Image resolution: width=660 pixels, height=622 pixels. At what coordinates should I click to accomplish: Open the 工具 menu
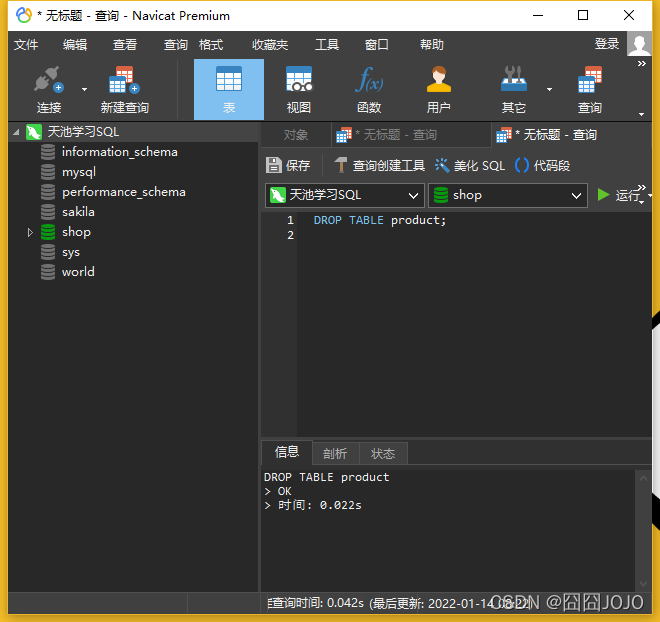coord(327,45)
